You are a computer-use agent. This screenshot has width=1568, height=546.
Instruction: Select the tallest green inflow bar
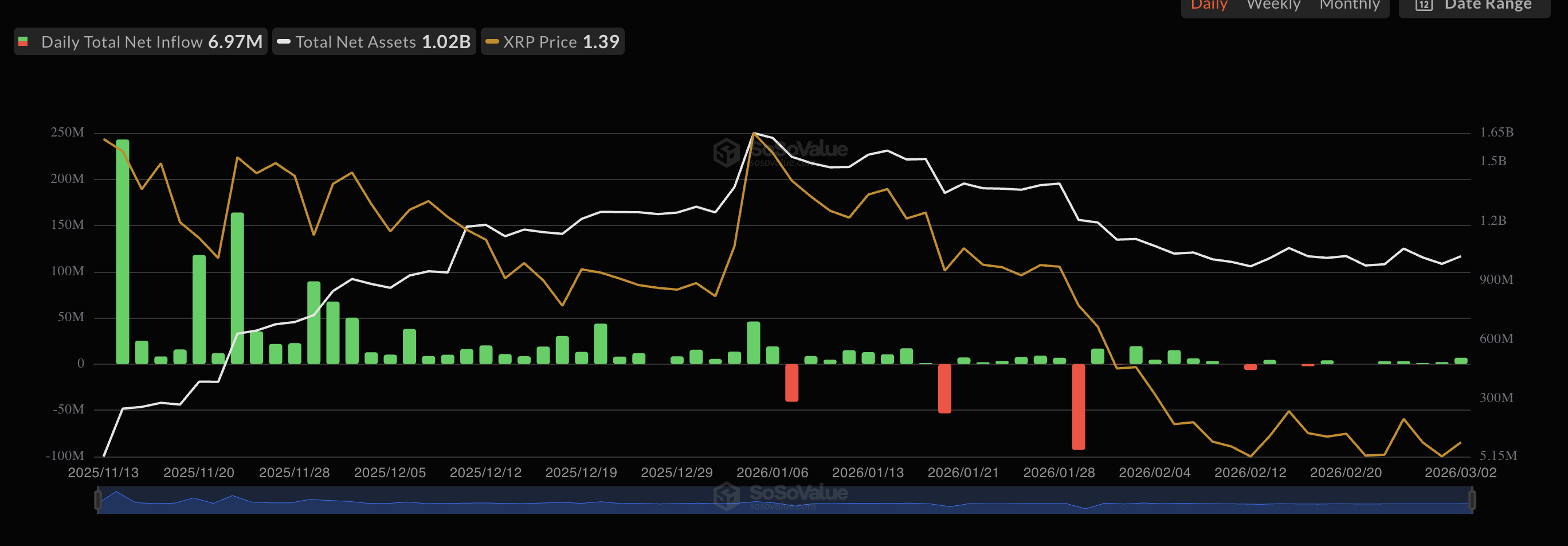(x=122, y=251)
